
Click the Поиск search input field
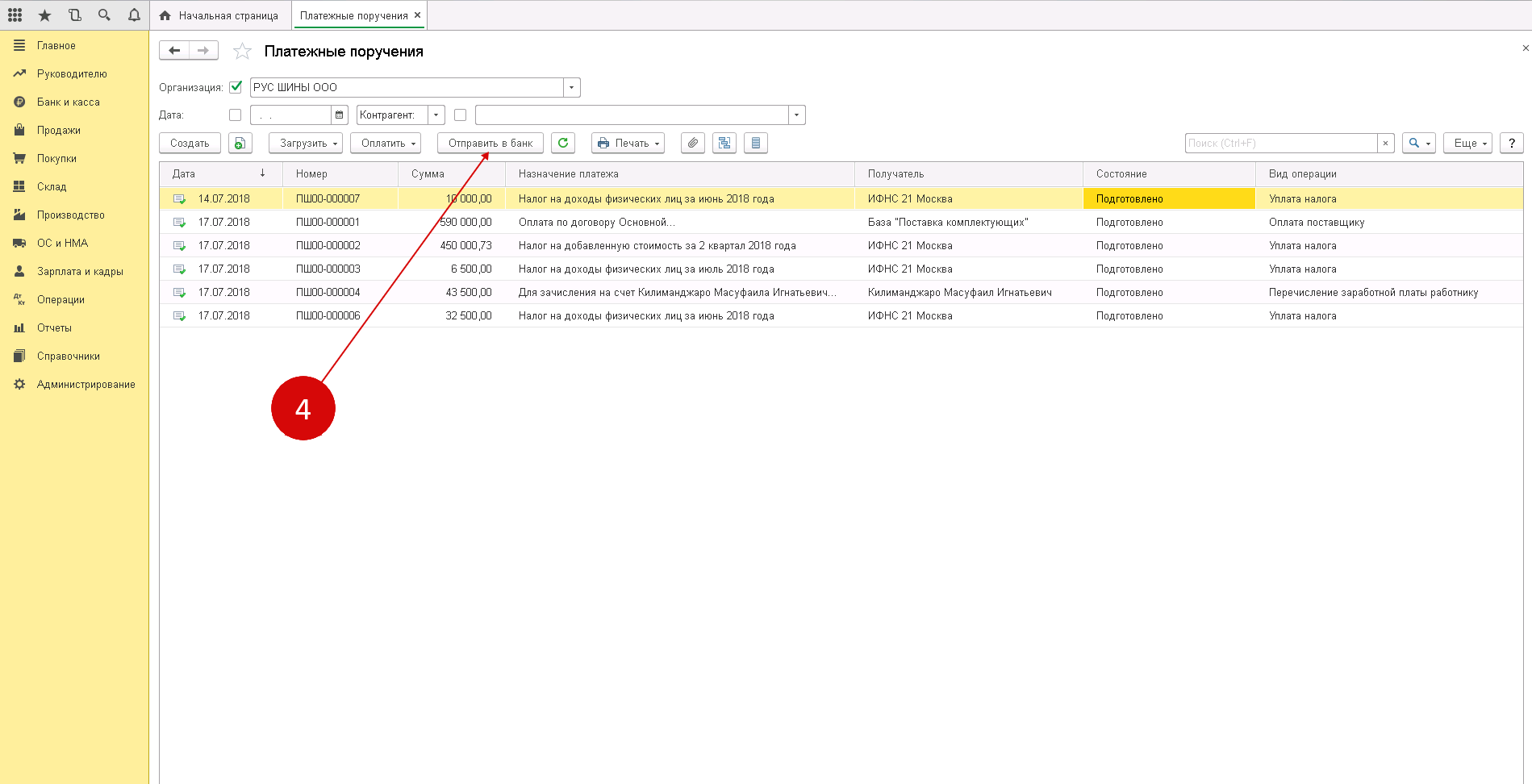click(1280, 143)
